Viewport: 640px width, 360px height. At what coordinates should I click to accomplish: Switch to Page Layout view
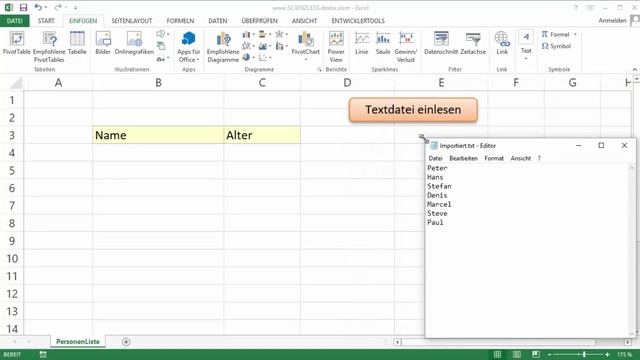(x=517, y=355)
